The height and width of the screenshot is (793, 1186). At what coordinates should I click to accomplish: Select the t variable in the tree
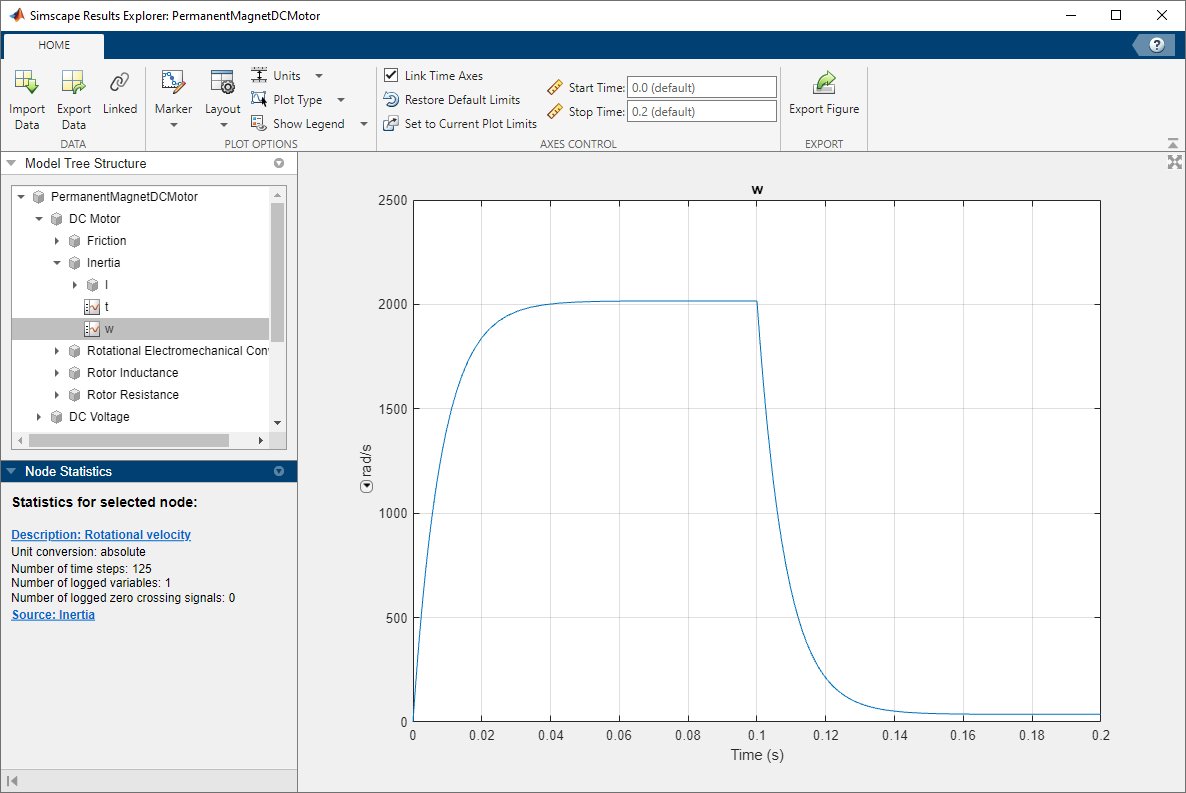(x=106, y=307)
